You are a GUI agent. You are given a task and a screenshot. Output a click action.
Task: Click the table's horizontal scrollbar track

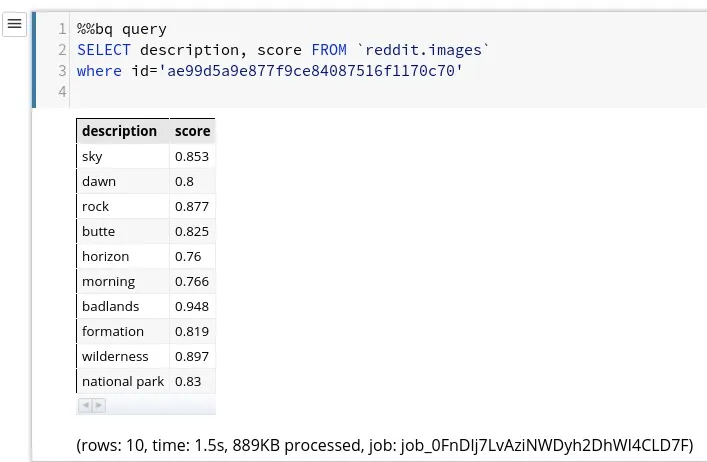click(x=160, y=405)
